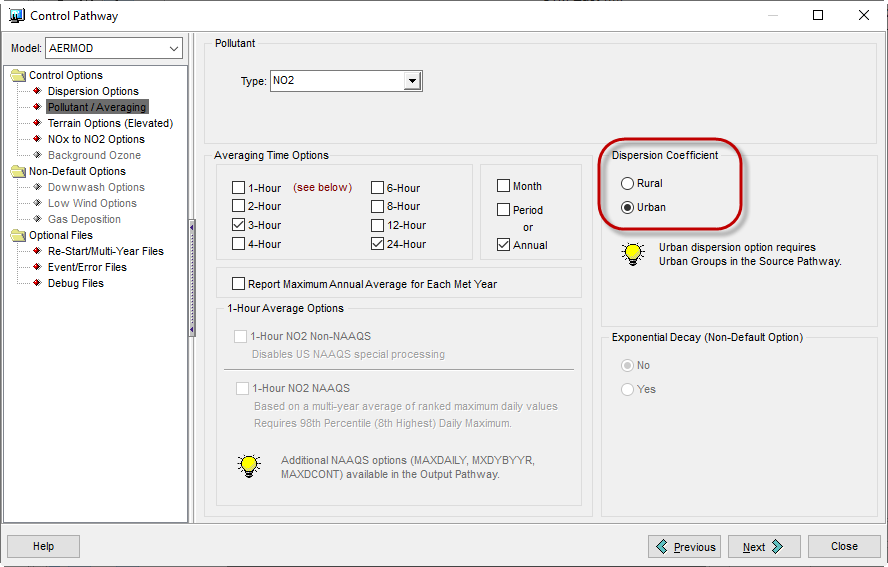Click the Control Pathway window title icon
Screen dimensions: 888x567
pyautogui.click(x=17, y=15)
